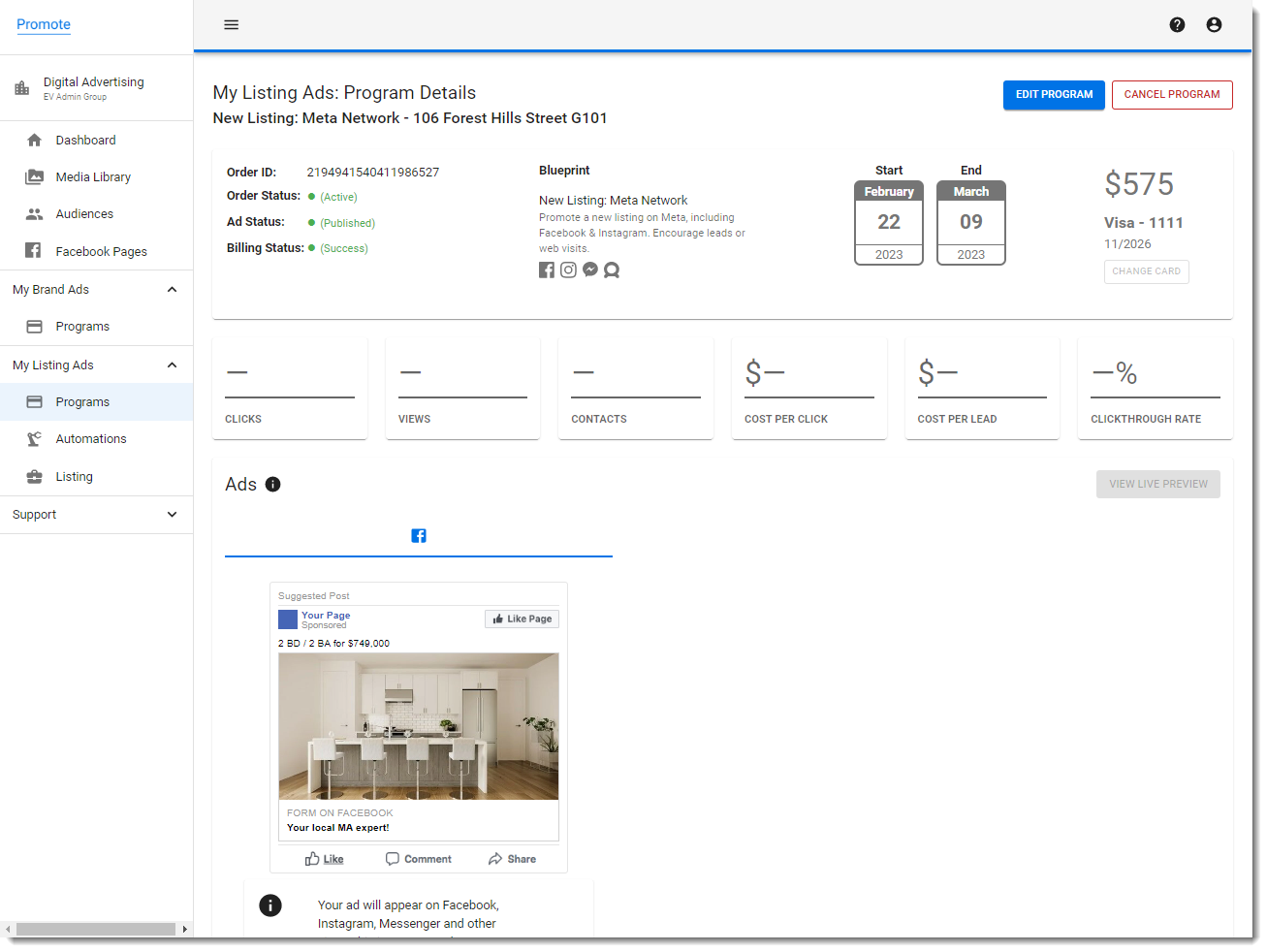Click the Edit Program button
The width and height of the screenshot is (1267, 952).
(x=1054, y=95)
